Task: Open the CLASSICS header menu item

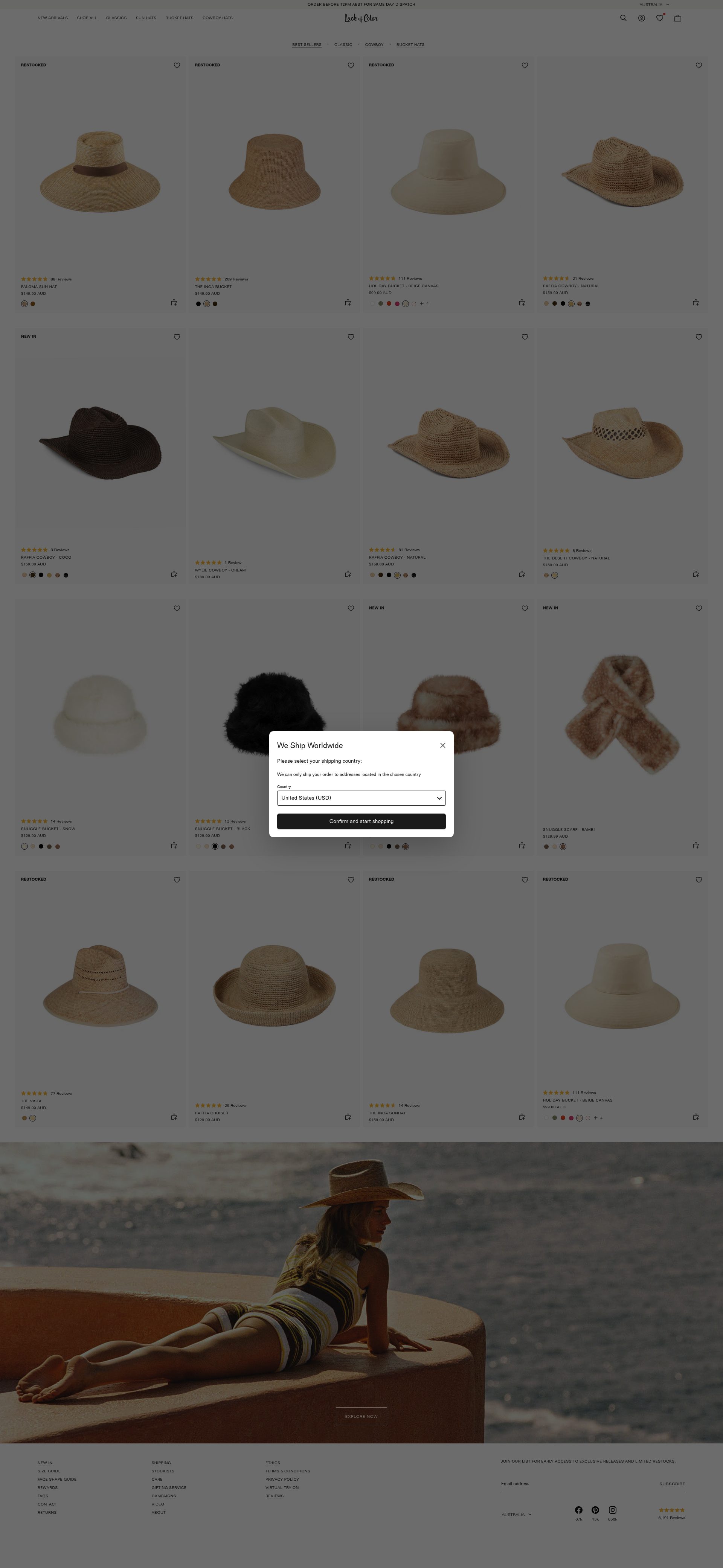Action: click(116, 18)
